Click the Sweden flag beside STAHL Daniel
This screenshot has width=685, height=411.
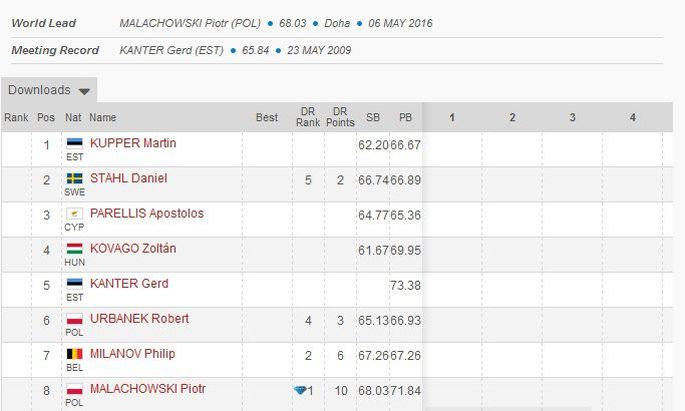point(74,178)
